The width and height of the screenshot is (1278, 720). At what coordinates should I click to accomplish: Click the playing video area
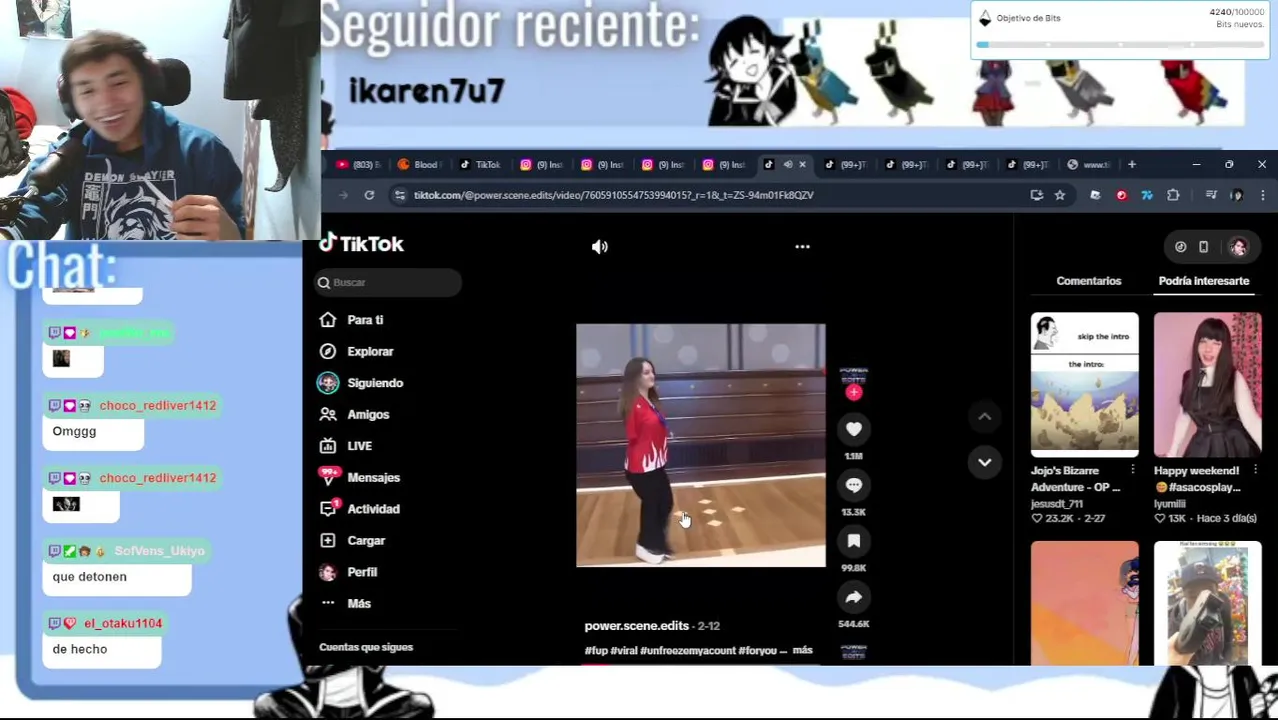pyautogui.click(x=700, y=445)
